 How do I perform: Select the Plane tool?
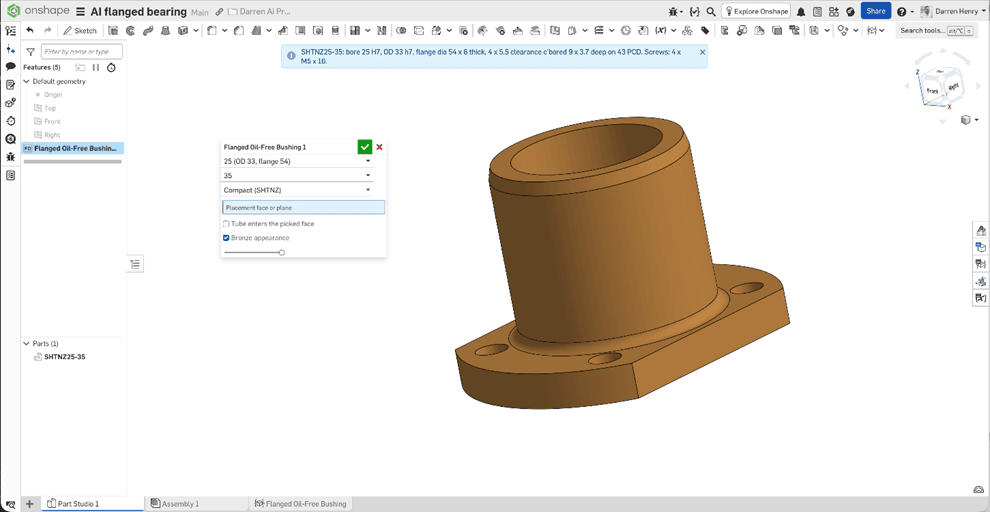(x=555, y=30)
